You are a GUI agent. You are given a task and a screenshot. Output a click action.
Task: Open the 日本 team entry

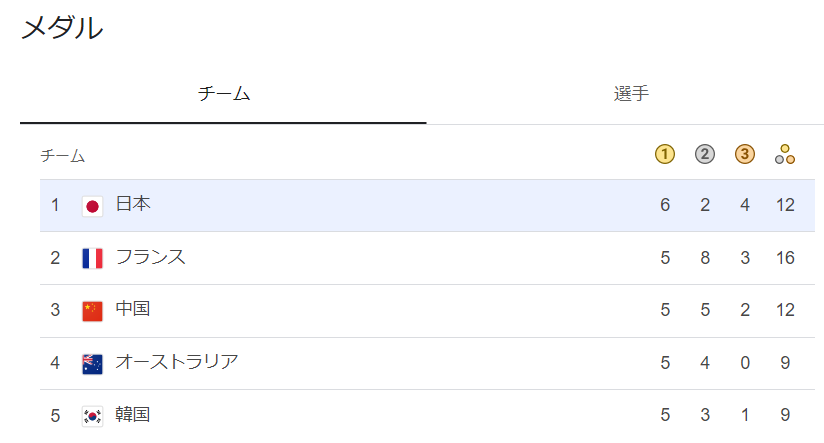(133, 205)
